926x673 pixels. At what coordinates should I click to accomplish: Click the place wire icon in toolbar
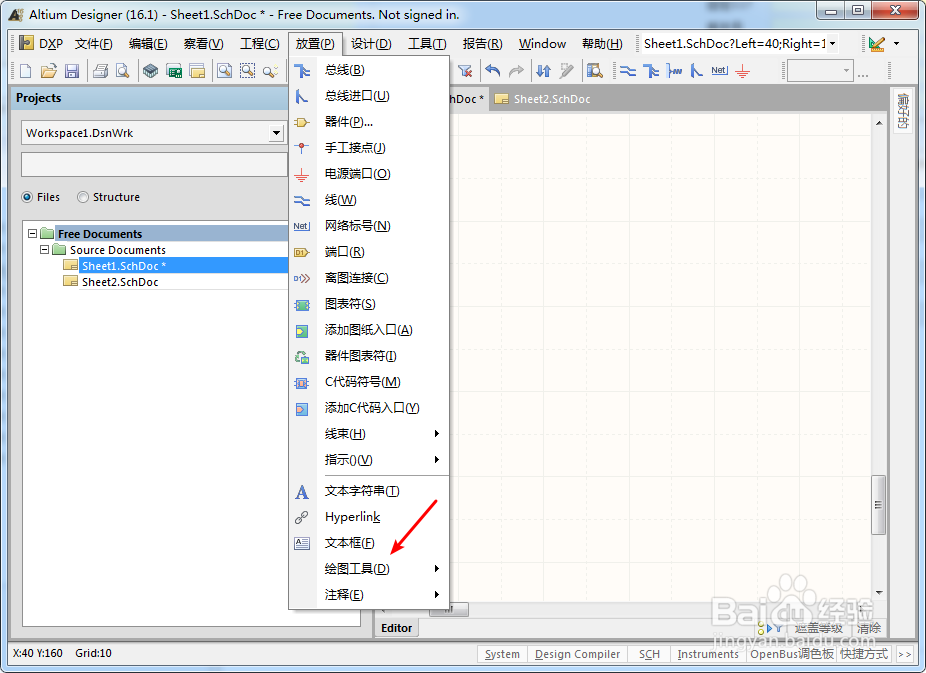point(628,71)
